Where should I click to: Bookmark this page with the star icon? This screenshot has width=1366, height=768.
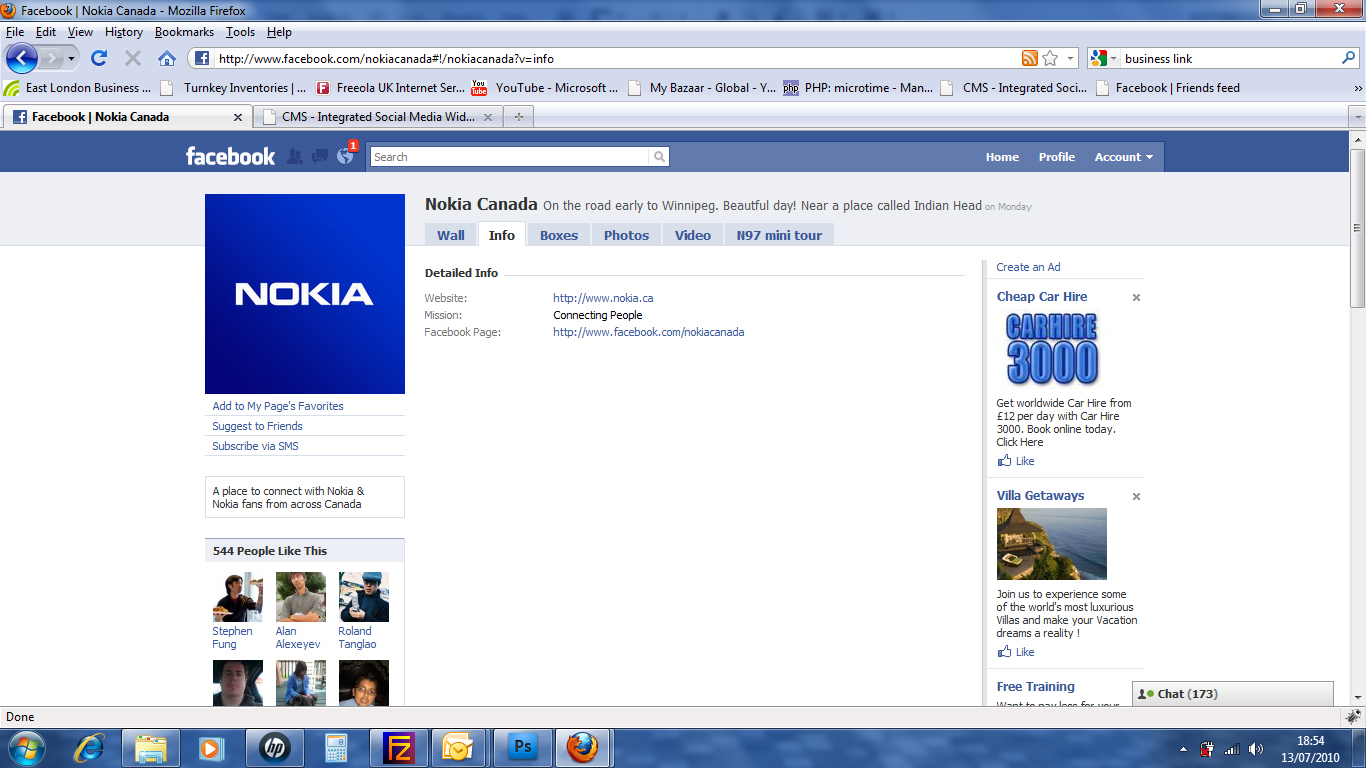[1050, 58]
